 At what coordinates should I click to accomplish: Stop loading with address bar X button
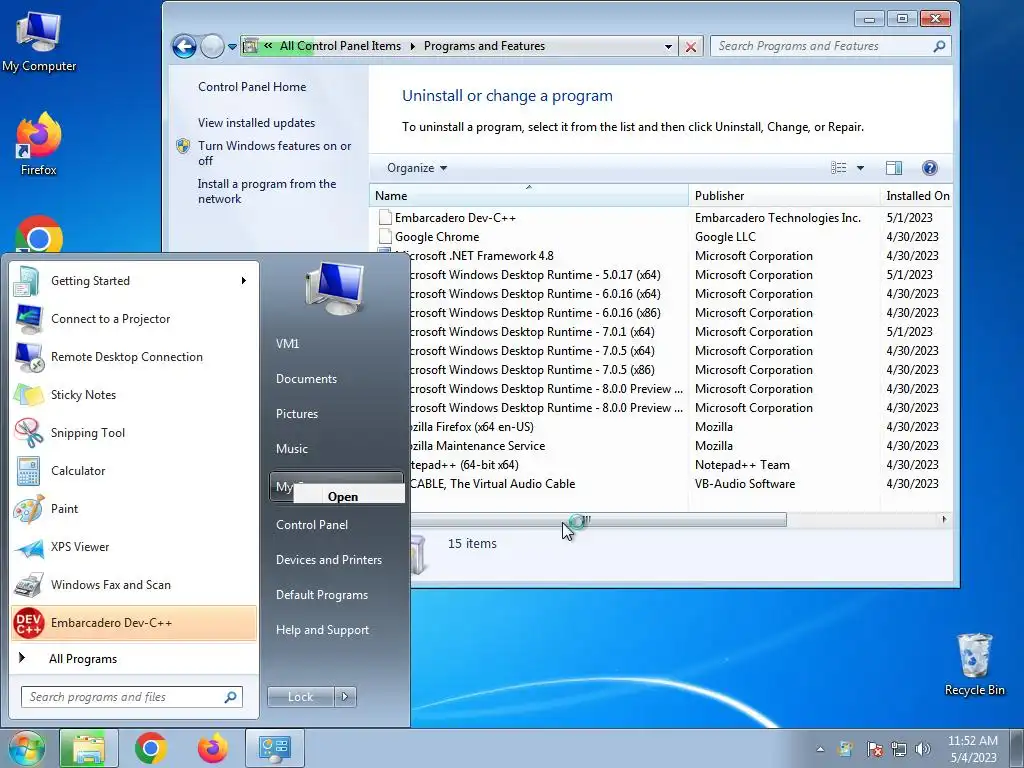(x=690, y=46)
